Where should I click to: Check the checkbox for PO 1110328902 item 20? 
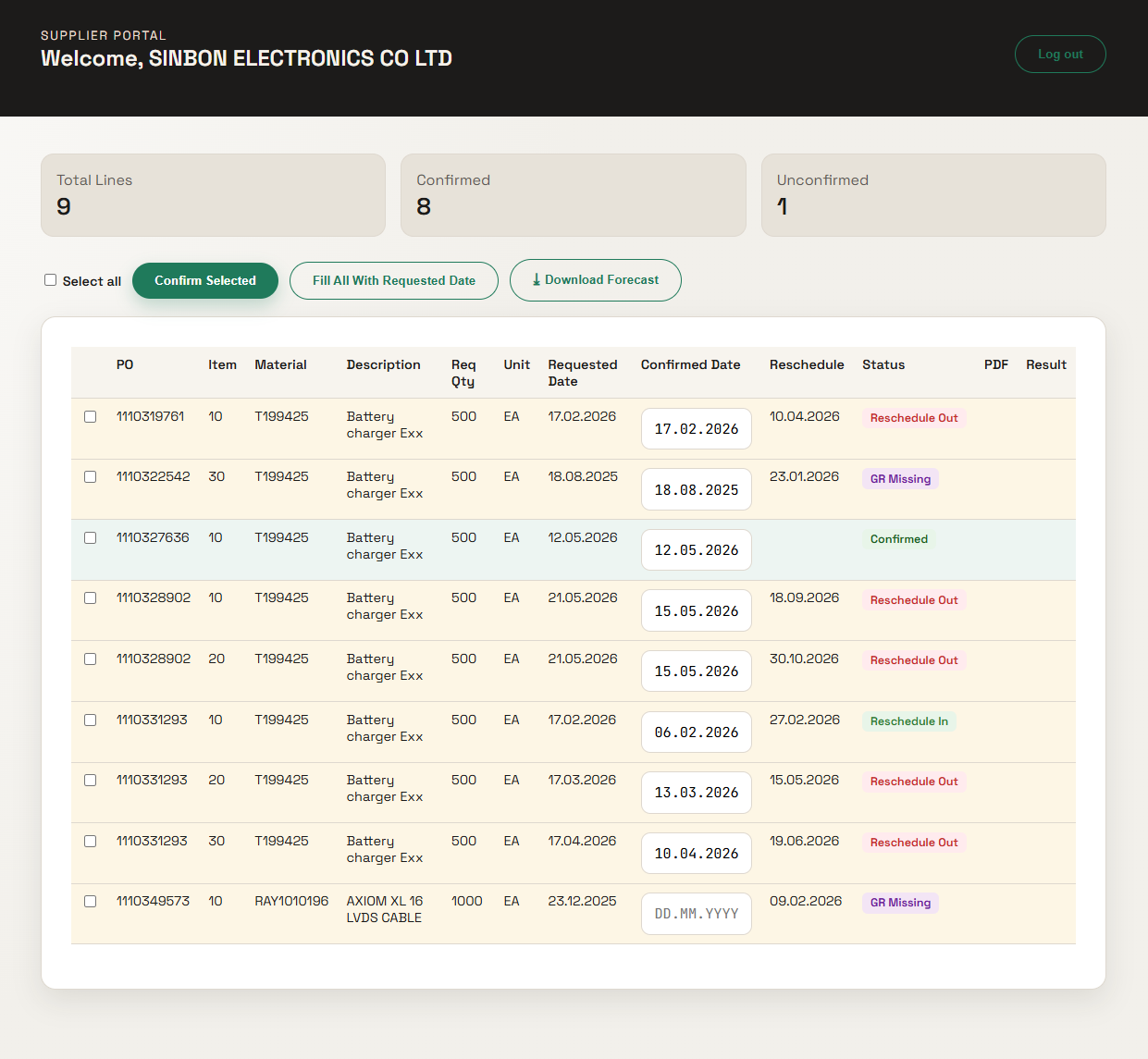point(90,659)
